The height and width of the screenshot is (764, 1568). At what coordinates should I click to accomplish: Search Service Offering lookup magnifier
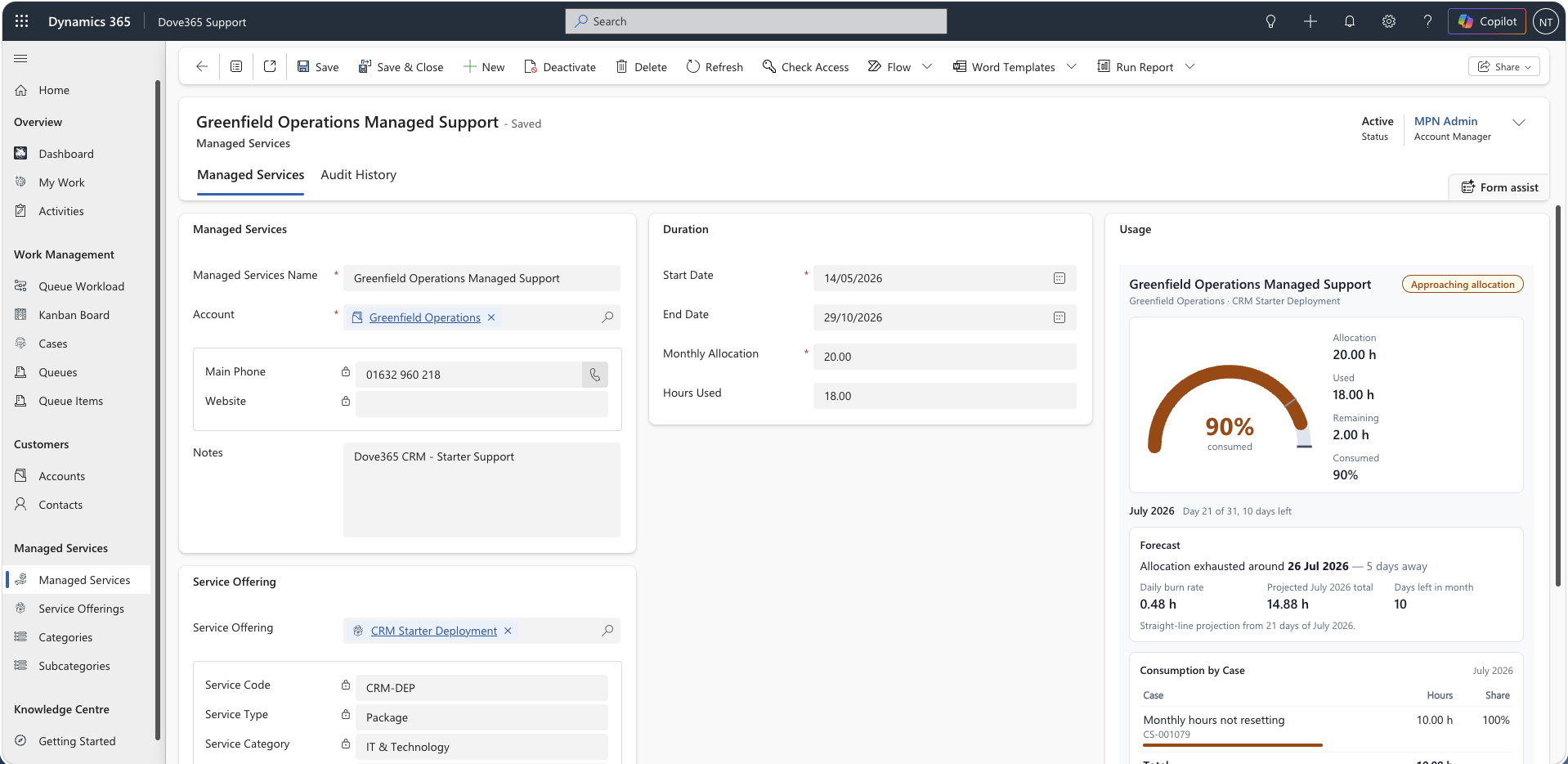[x=607, y=631]
